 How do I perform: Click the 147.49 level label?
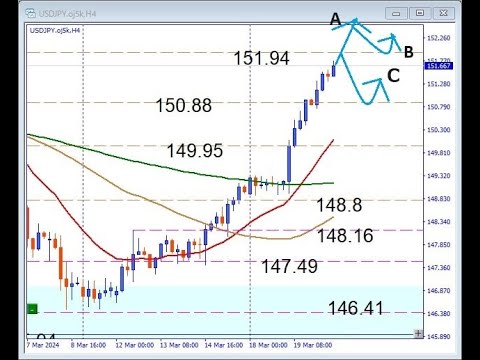tap(289, 266)
